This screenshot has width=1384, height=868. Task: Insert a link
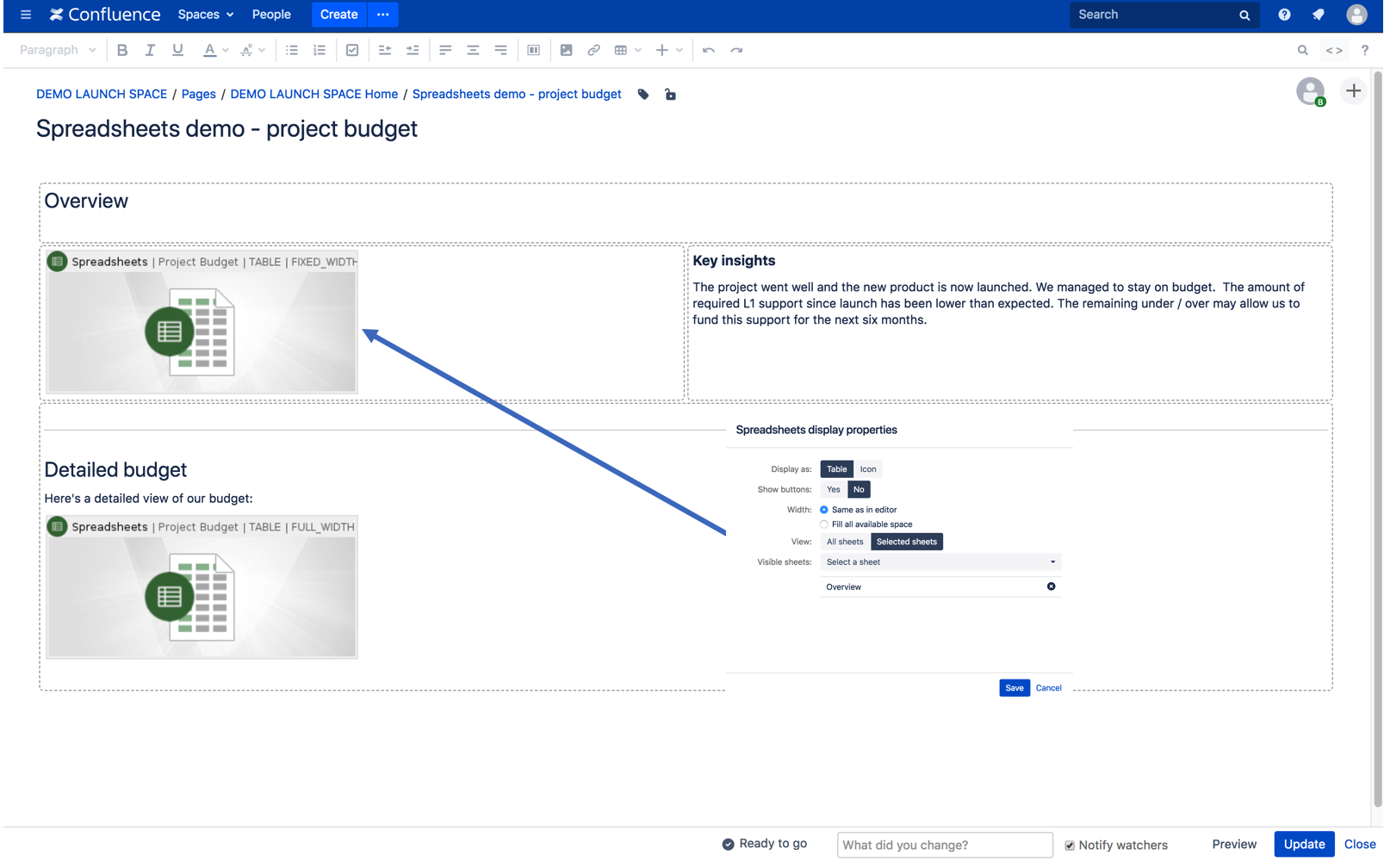click(x=593, y=50)
